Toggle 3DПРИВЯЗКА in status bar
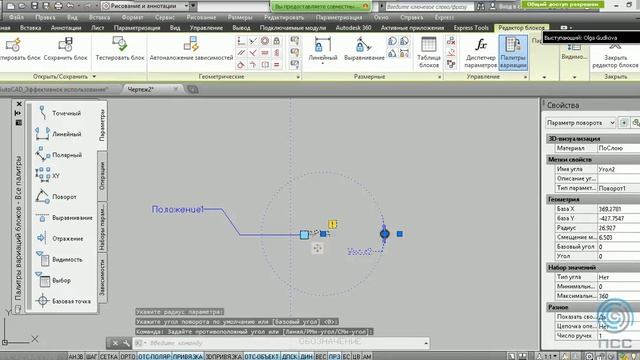Image resolution: width=640 pixels, height=360 pixels. point(223,356)
